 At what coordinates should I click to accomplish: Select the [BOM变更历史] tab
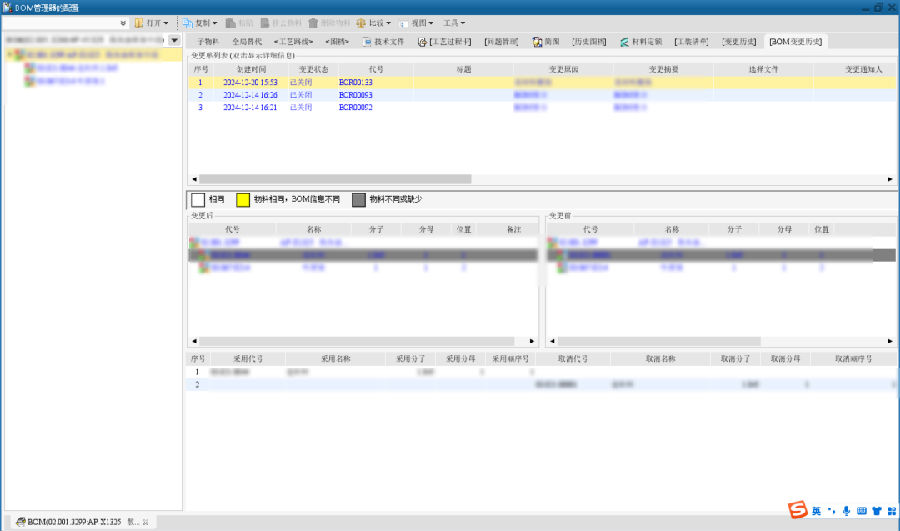pos(796,42)
